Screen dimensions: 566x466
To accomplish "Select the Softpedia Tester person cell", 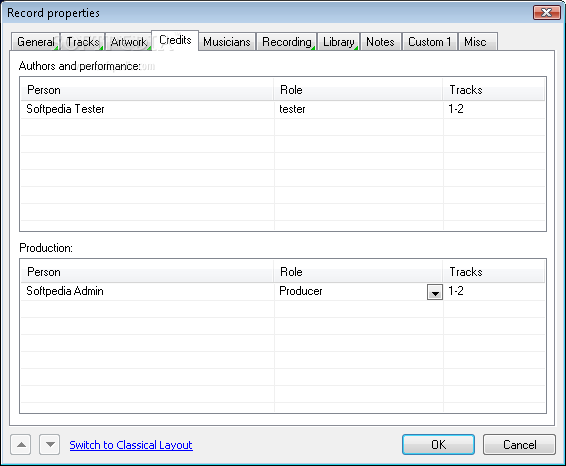I will pos(147,109).
